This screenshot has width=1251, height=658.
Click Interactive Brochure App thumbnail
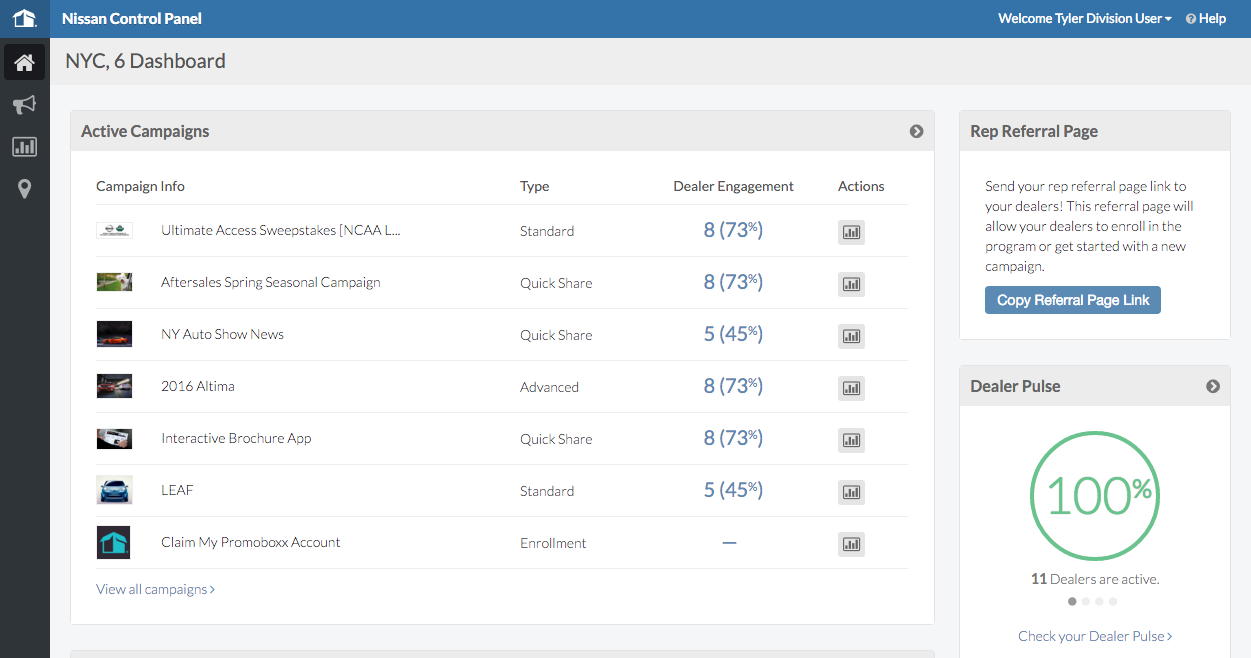pyautogui.click(x=114, y=438)
